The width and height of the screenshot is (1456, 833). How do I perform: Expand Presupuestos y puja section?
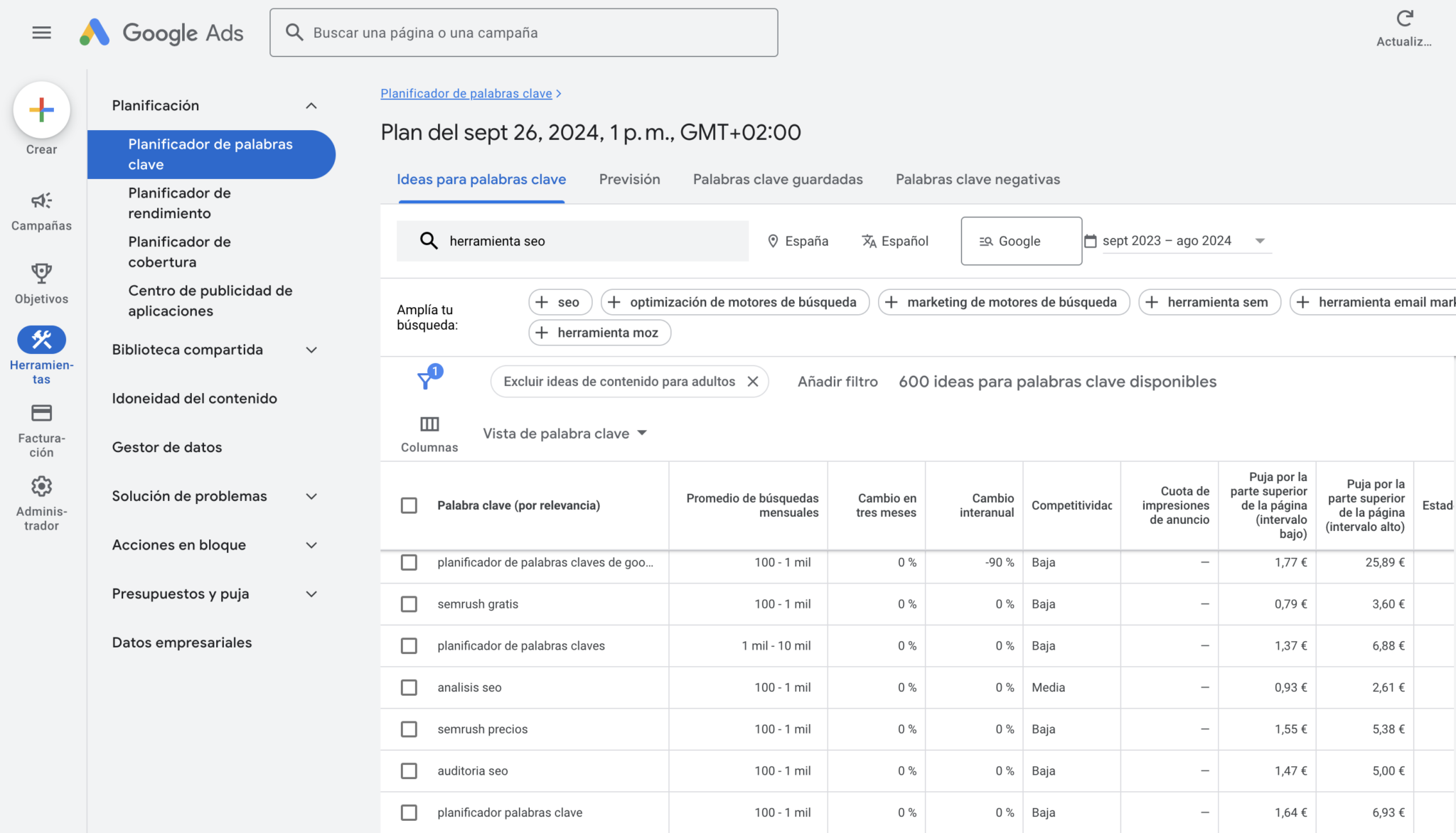click(x=311, y=594)
